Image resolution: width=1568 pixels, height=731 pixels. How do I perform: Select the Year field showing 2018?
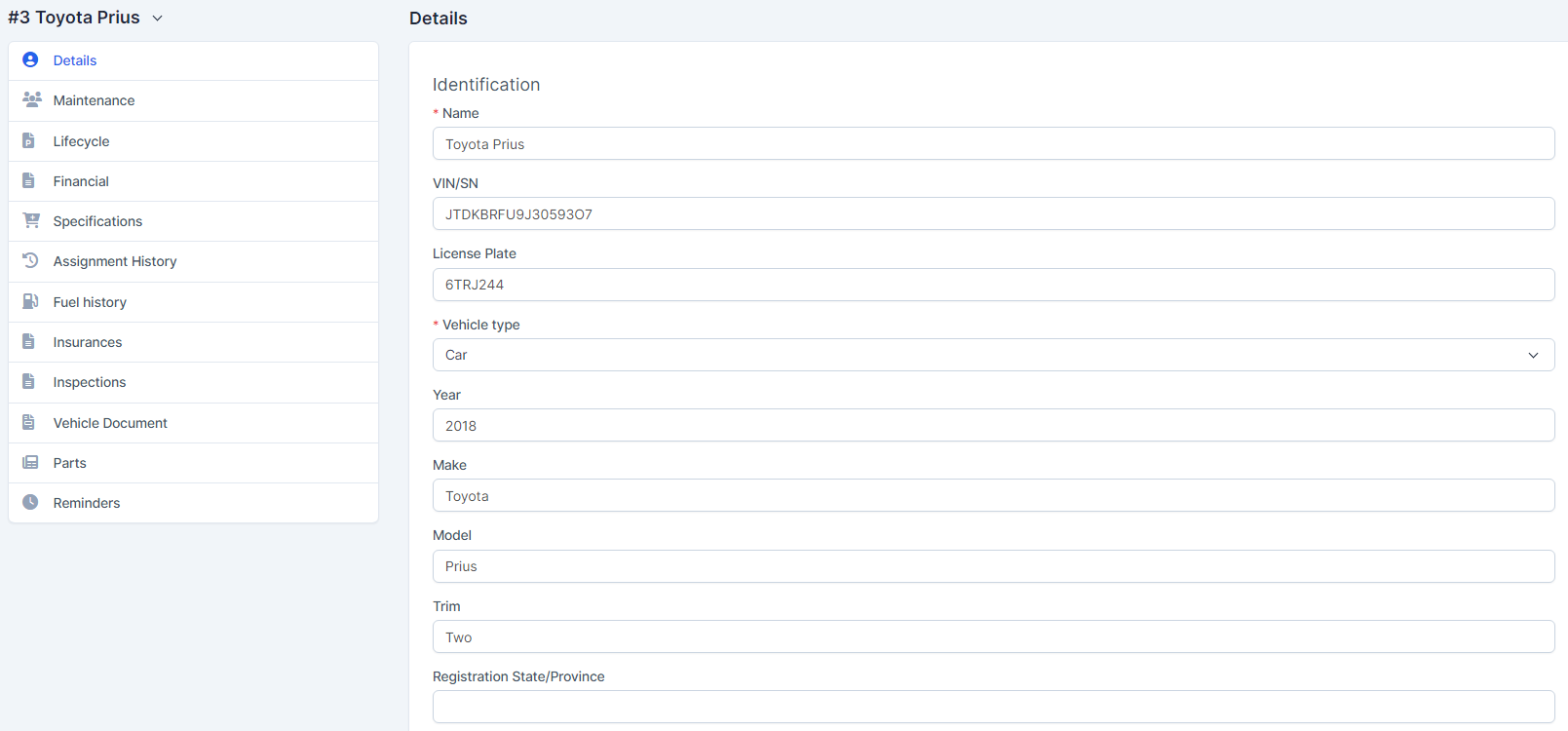(993, 425)
